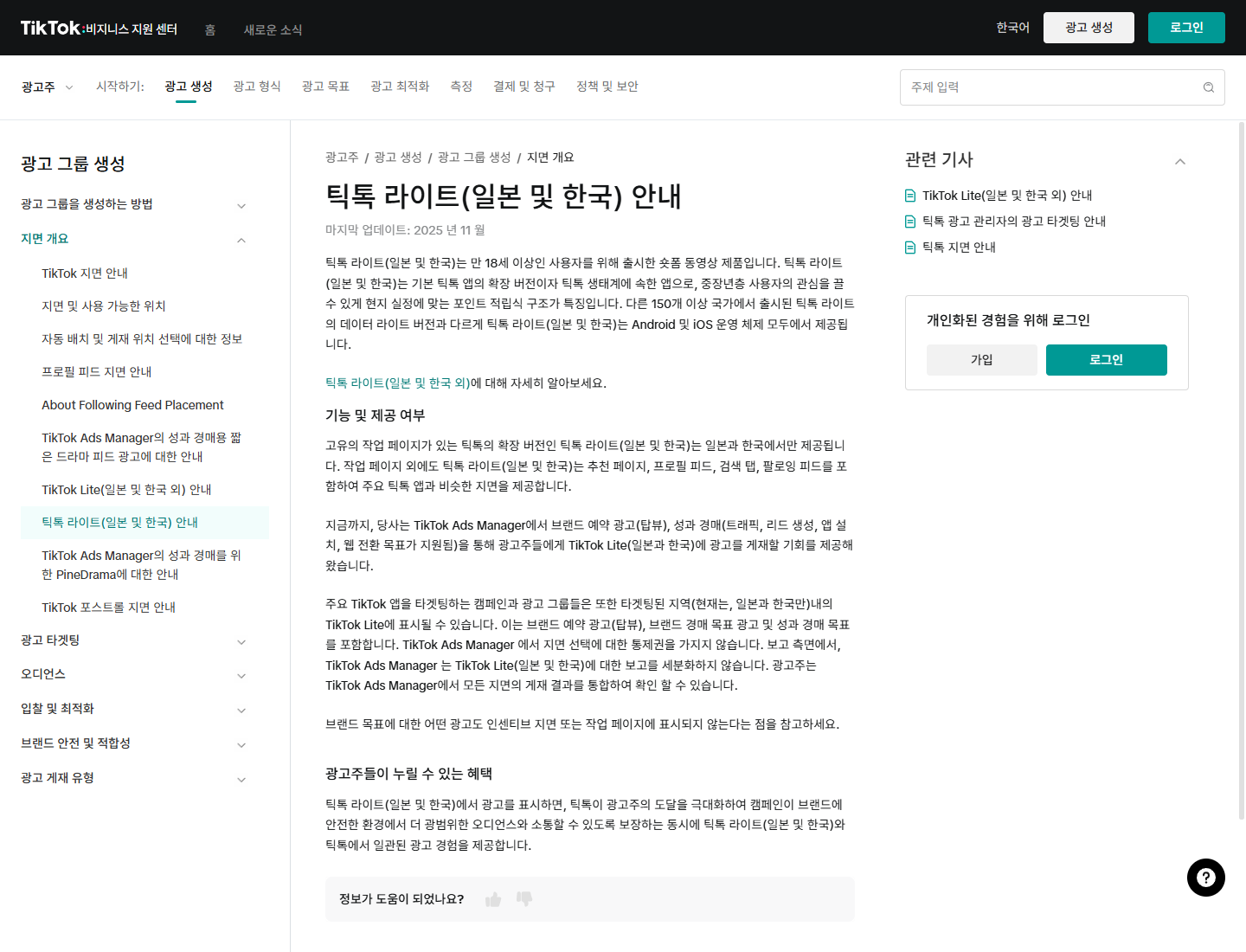The height and width of the screenshot is (952, 1246).
Task: Expand the 광고 타겟팅 sidebar section
Action: (x=241, y=641)
